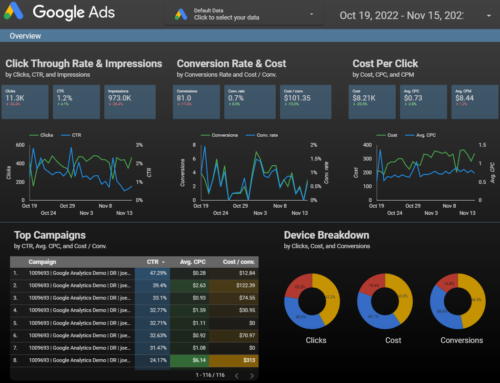Click the Cost / conv. $101.35 scorecard
The height and width of the screenshot is (383, 500).
click(x=306, y=102)
